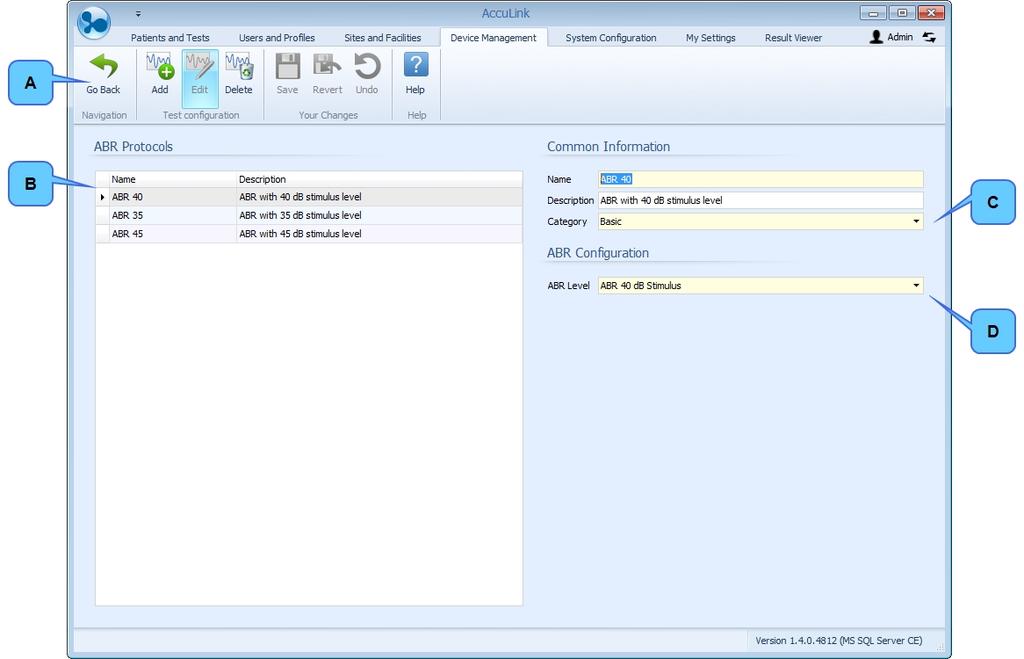The image size is (1024, 659).
Task: Select the ABR 40 protocol row
Action: (309, 197)
